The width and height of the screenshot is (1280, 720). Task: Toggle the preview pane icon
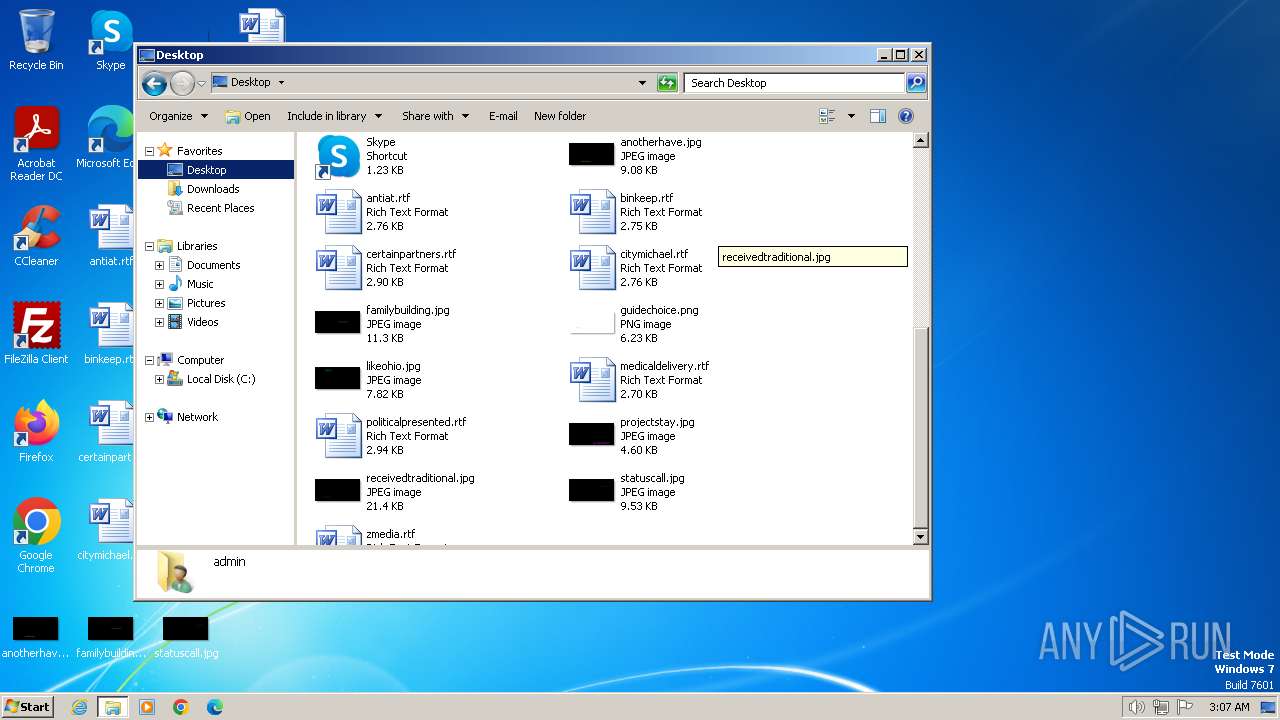pyautogui.click(x=877, y=116)
